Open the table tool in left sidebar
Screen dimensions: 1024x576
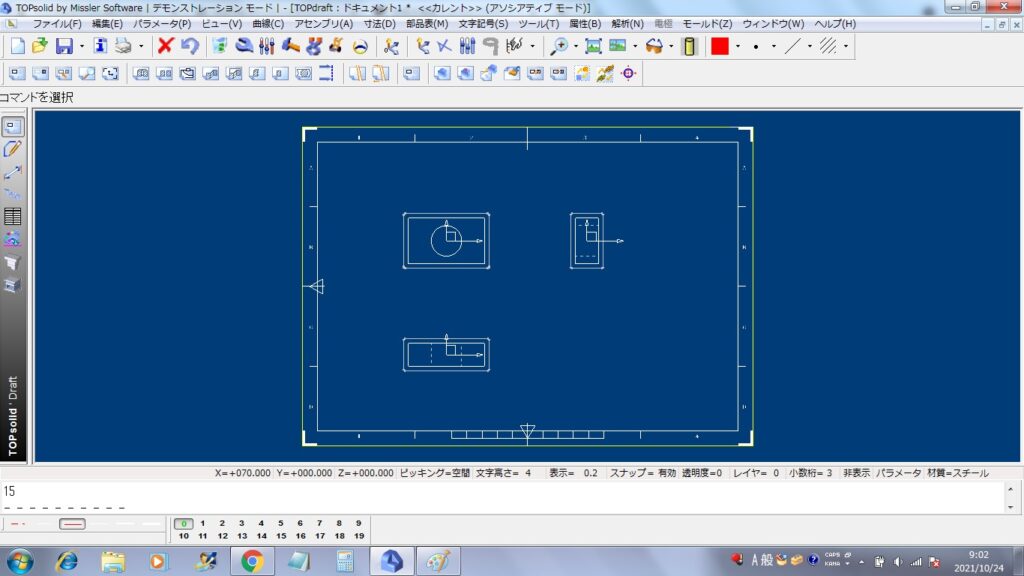tap(12, 216)
